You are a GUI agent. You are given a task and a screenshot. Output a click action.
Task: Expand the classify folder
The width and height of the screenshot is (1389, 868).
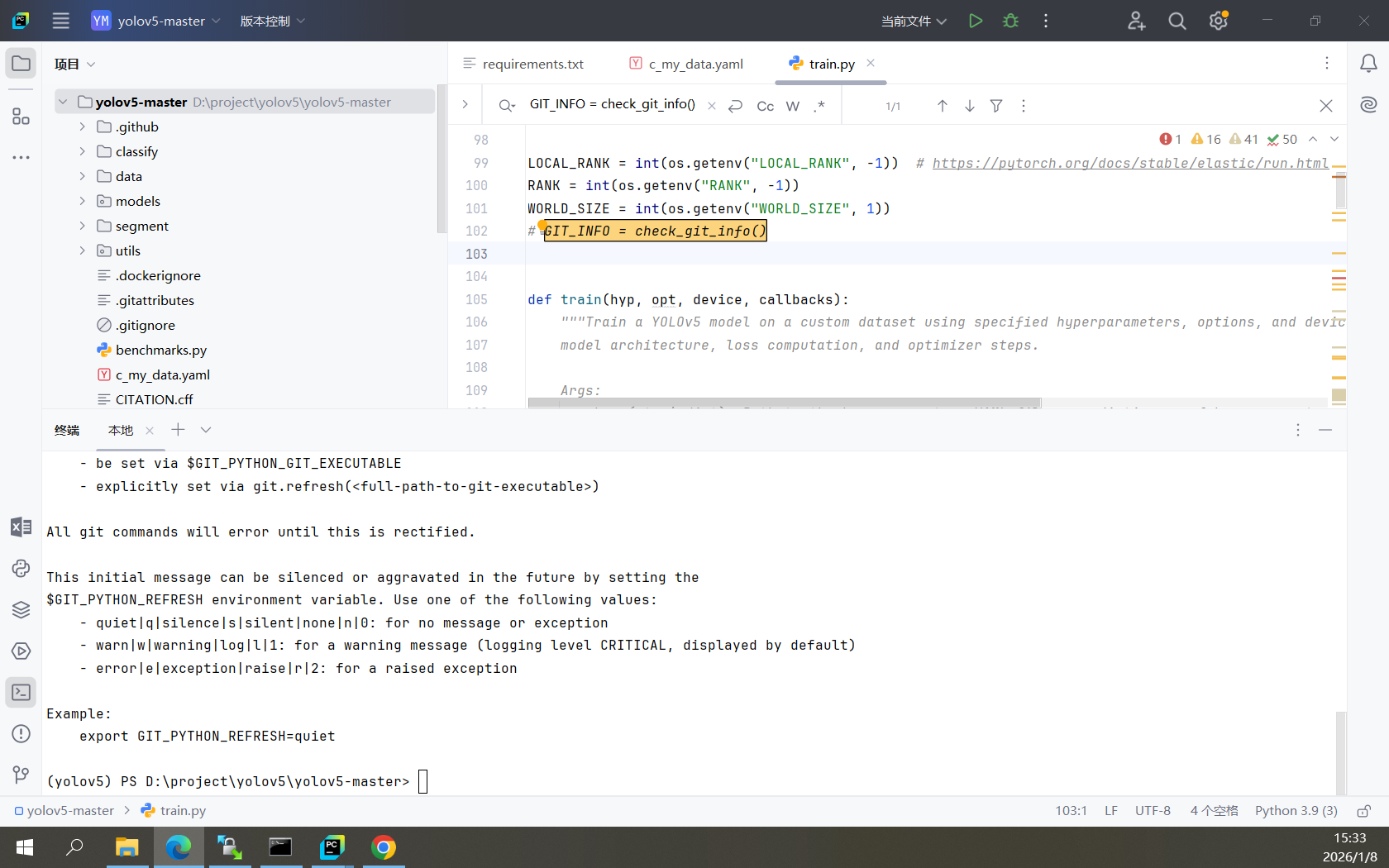(82, 151)
